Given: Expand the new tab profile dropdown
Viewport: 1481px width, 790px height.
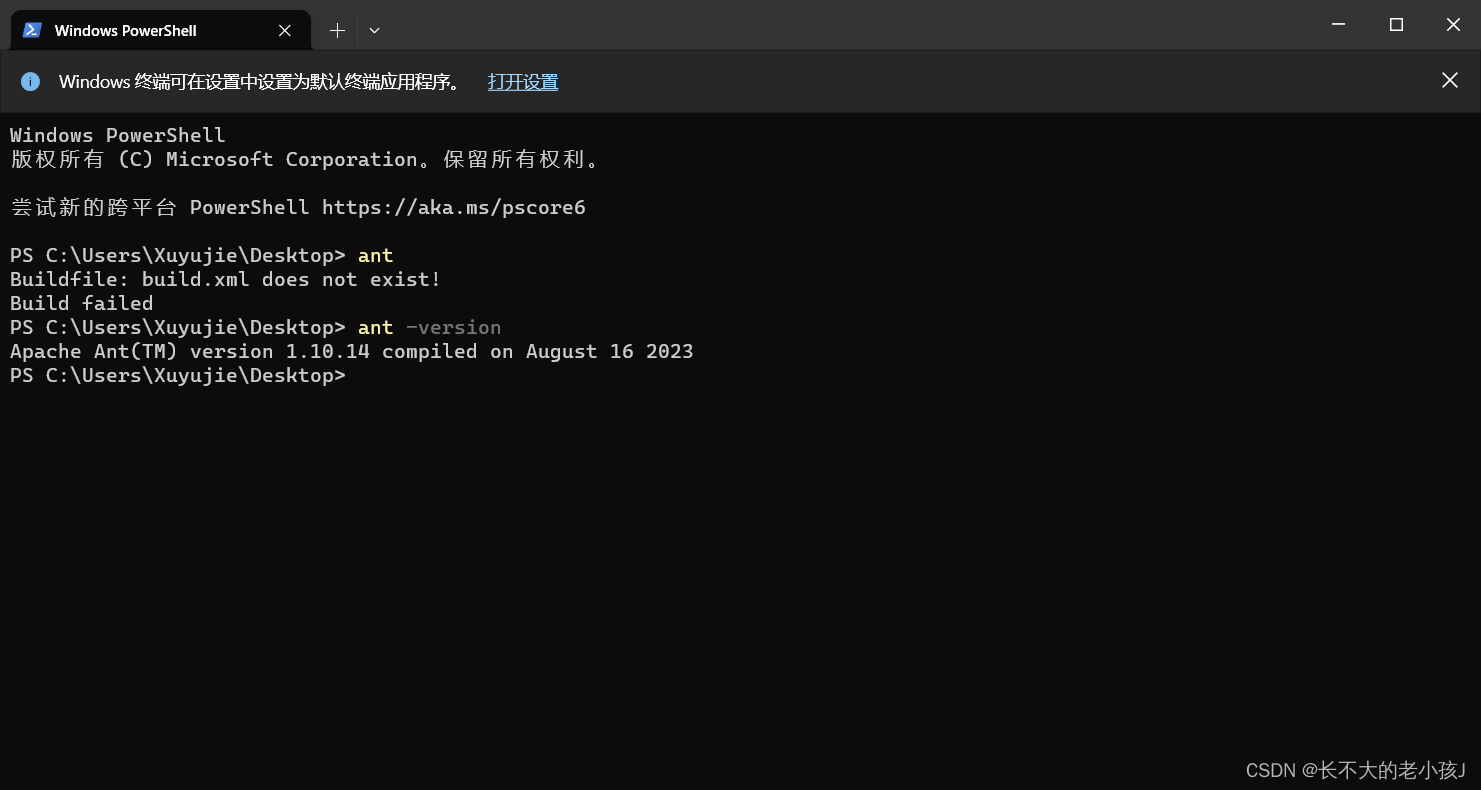Looking at the screenshot, I should pyautogui.click(x=374, y=30).
